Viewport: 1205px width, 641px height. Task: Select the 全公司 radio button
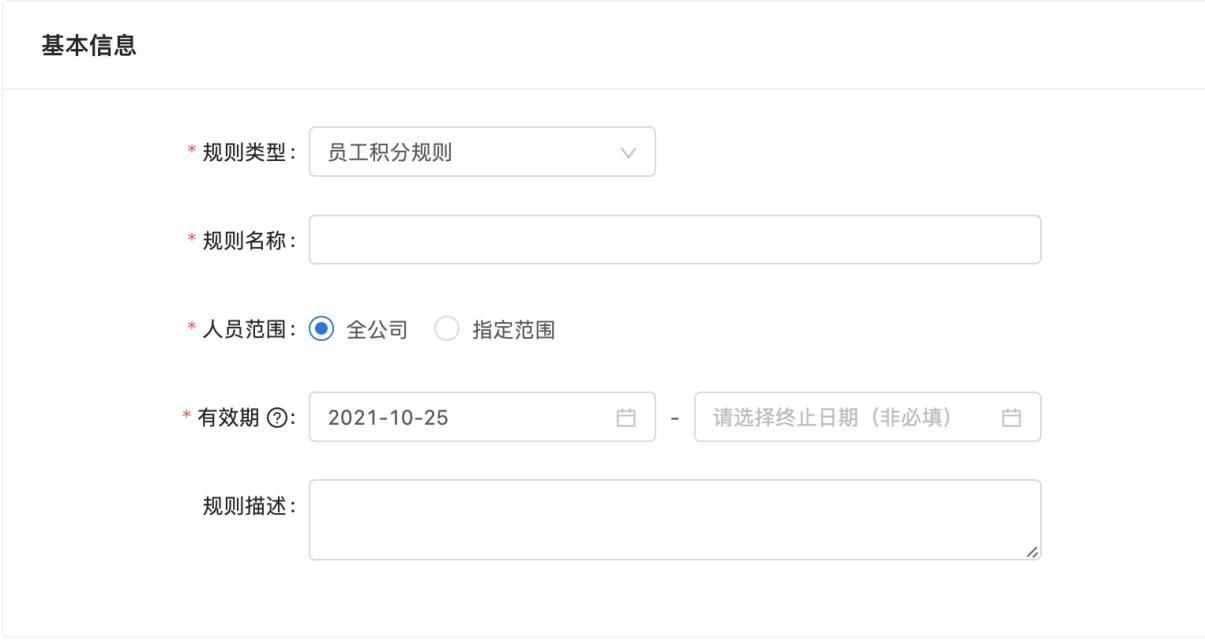(320, 329)
